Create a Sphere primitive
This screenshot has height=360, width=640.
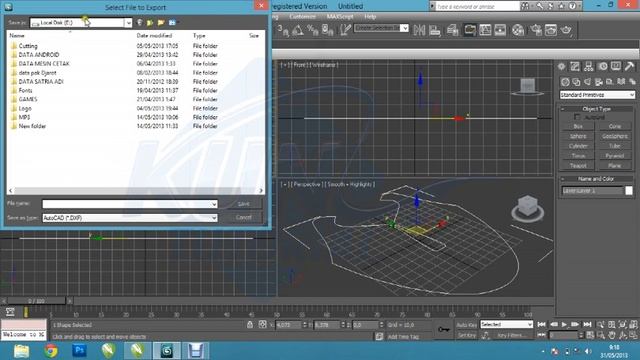coord(578,136)
